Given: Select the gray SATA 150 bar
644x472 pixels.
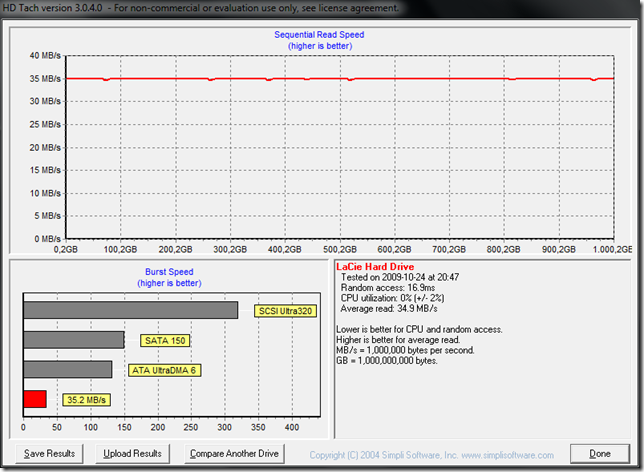Looking at the screenshot, I should click(x=73, y=340).
